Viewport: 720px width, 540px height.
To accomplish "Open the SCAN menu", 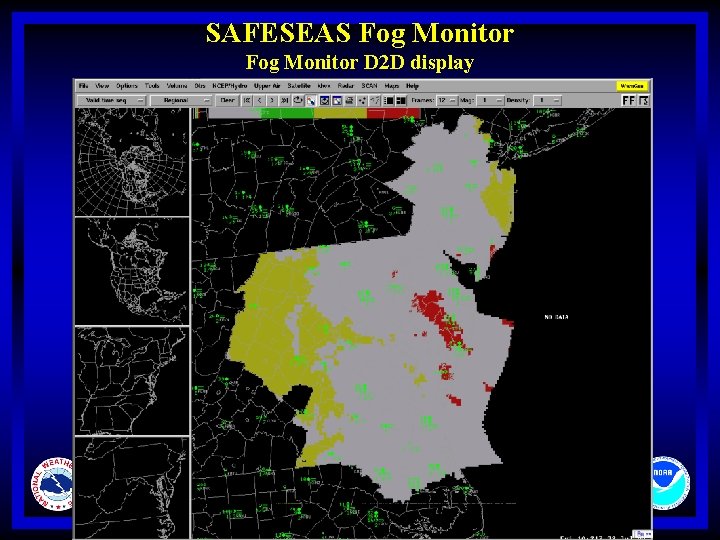I will coord(369,86).
